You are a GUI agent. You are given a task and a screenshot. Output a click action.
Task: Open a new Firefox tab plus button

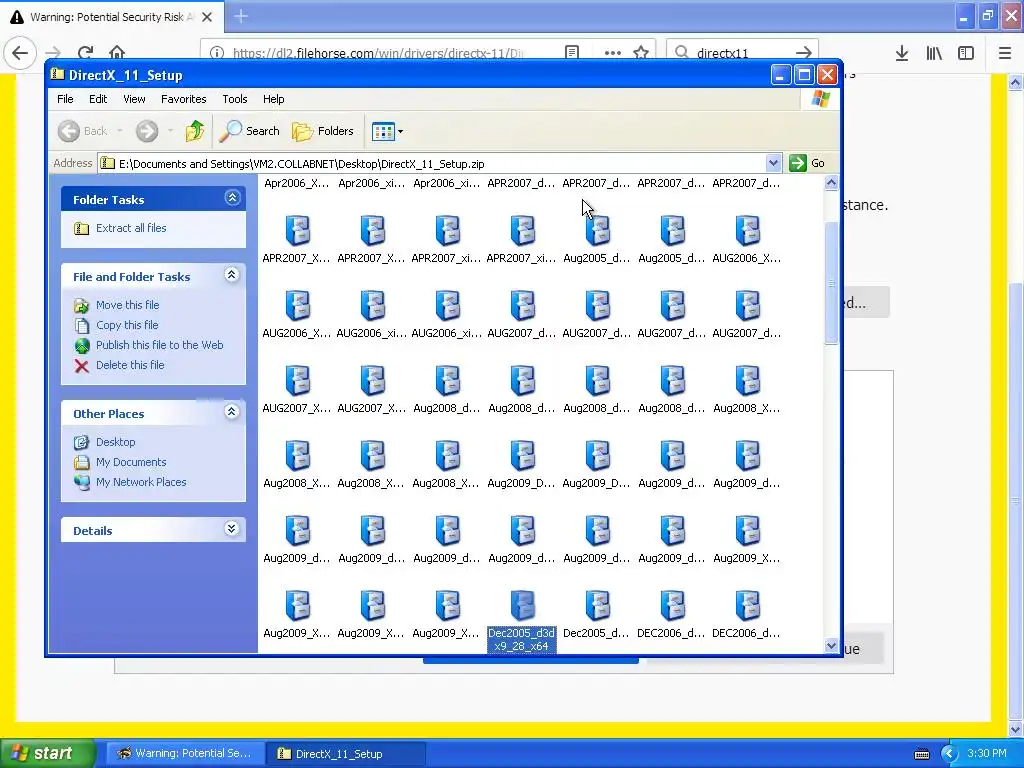tap(241, 16)
